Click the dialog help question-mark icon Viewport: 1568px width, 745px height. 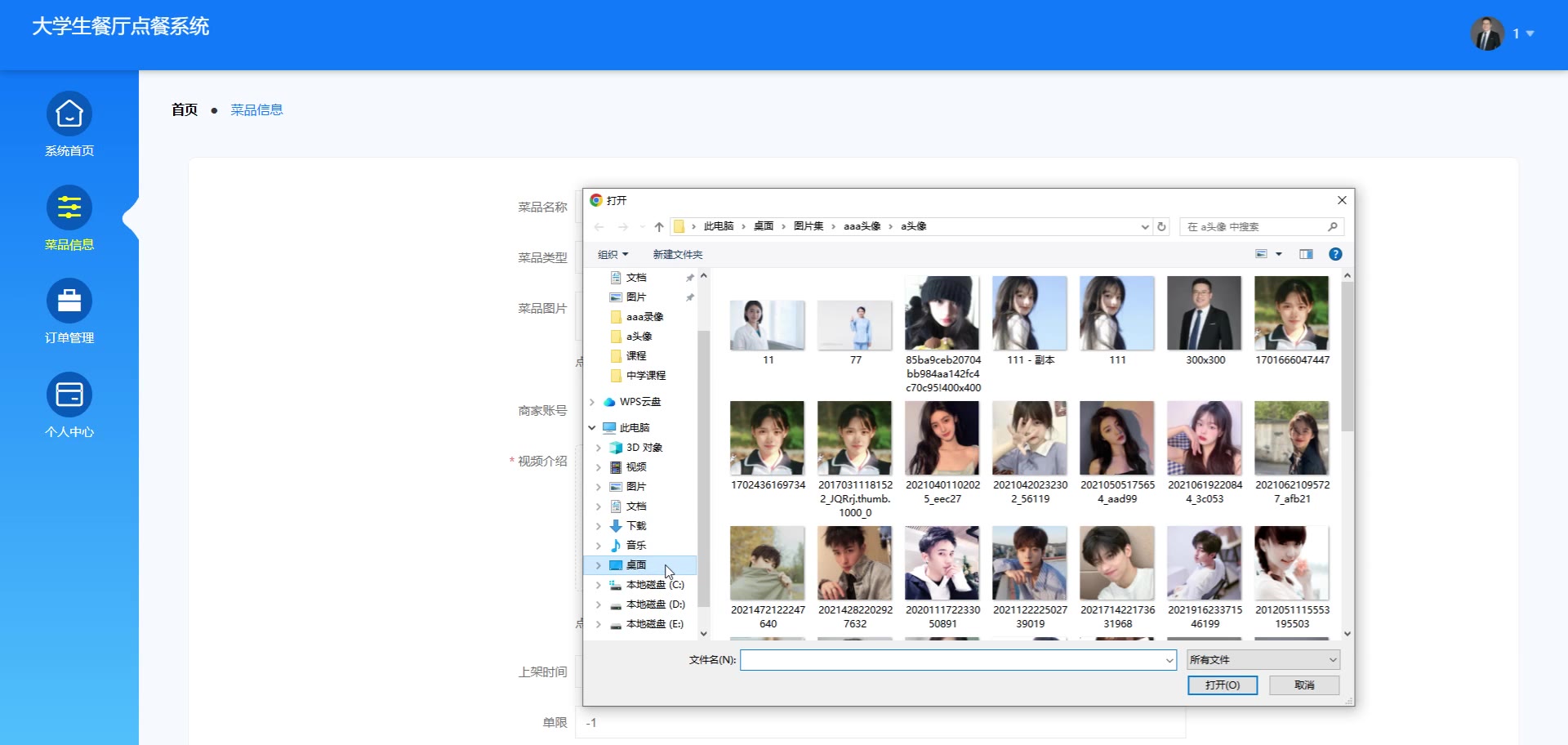click(1335, 254)
